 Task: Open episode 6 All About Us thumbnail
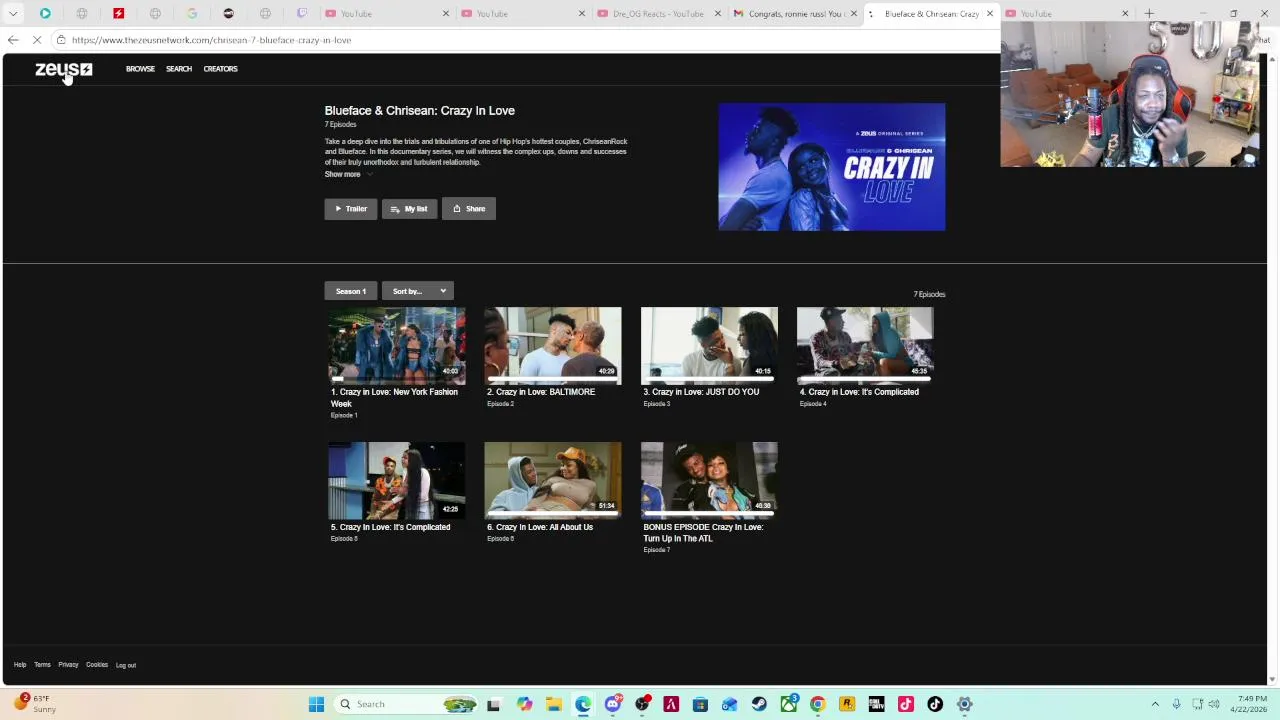[x=553, y=480]
